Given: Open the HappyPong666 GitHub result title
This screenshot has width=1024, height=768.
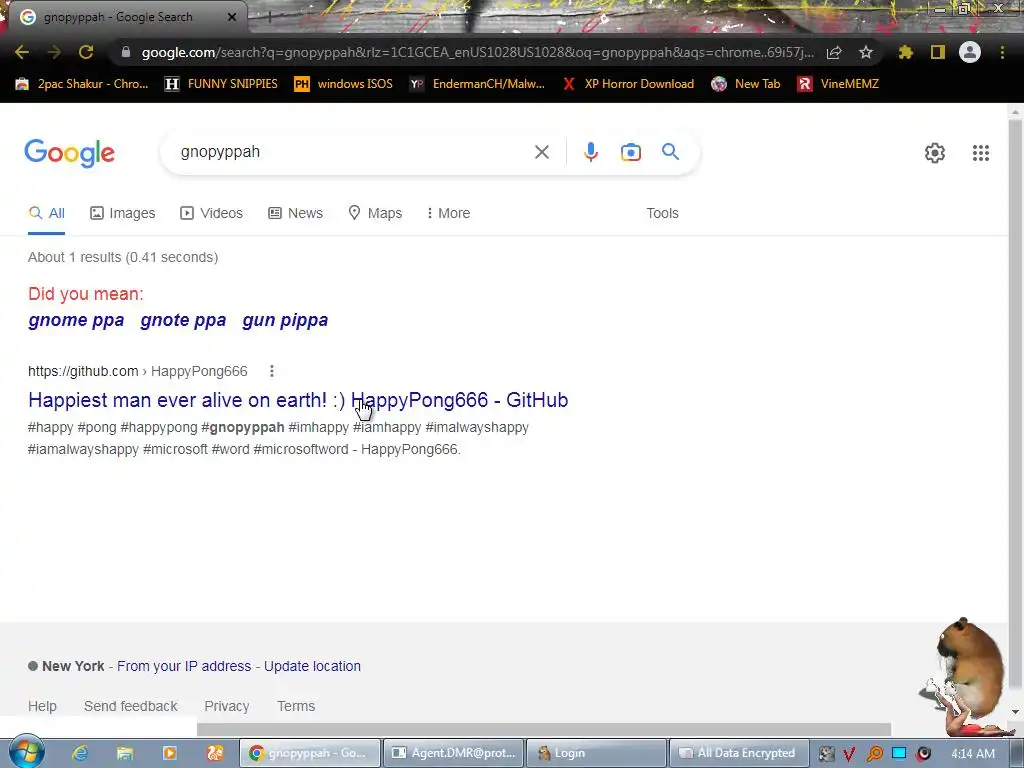Looking at the screenshot, I should (298, 400).
